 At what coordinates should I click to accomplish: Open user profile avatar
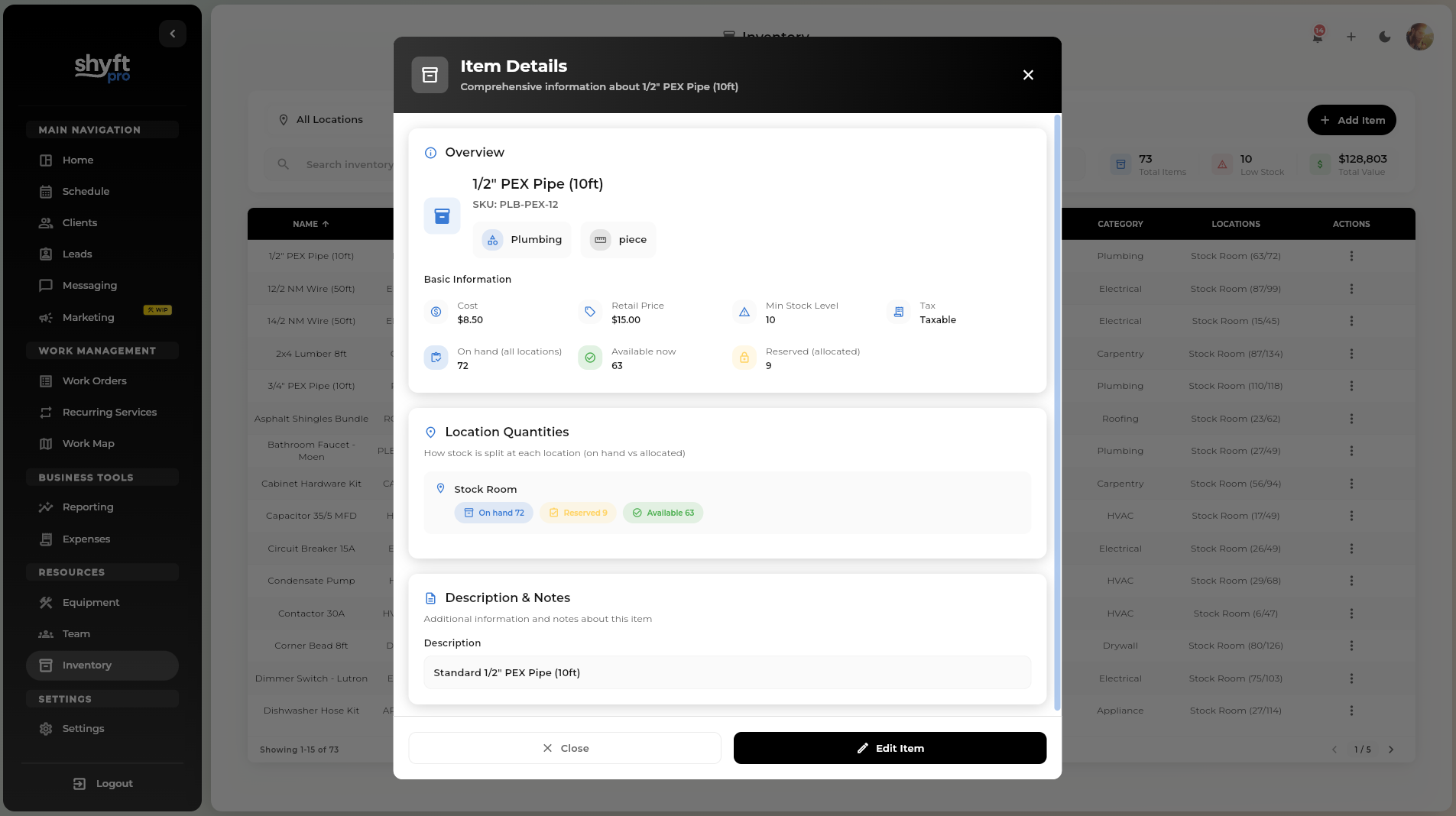pos(1419,37)
